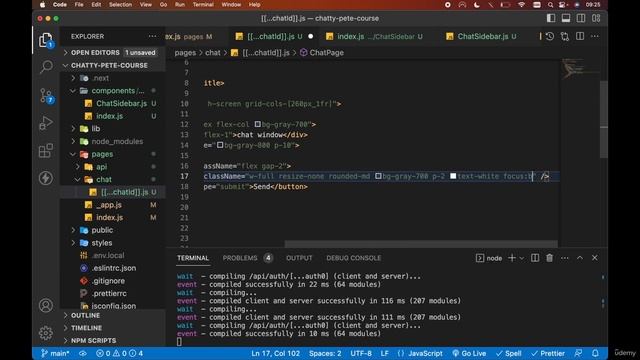640x360 pixels.
Task: Click main branch indicator in status bar
Action: [55, 353]
